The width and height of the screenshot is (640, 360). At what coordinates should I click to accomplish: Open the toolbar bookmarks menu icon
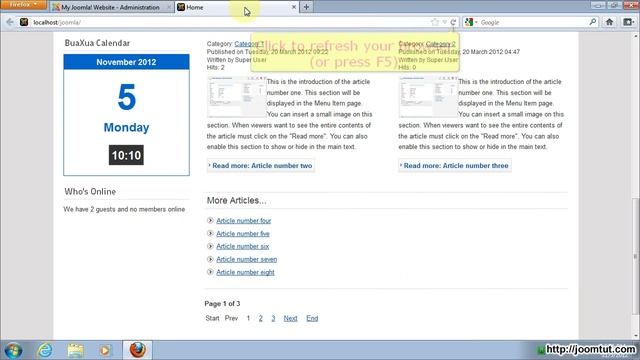click(628, 22)
